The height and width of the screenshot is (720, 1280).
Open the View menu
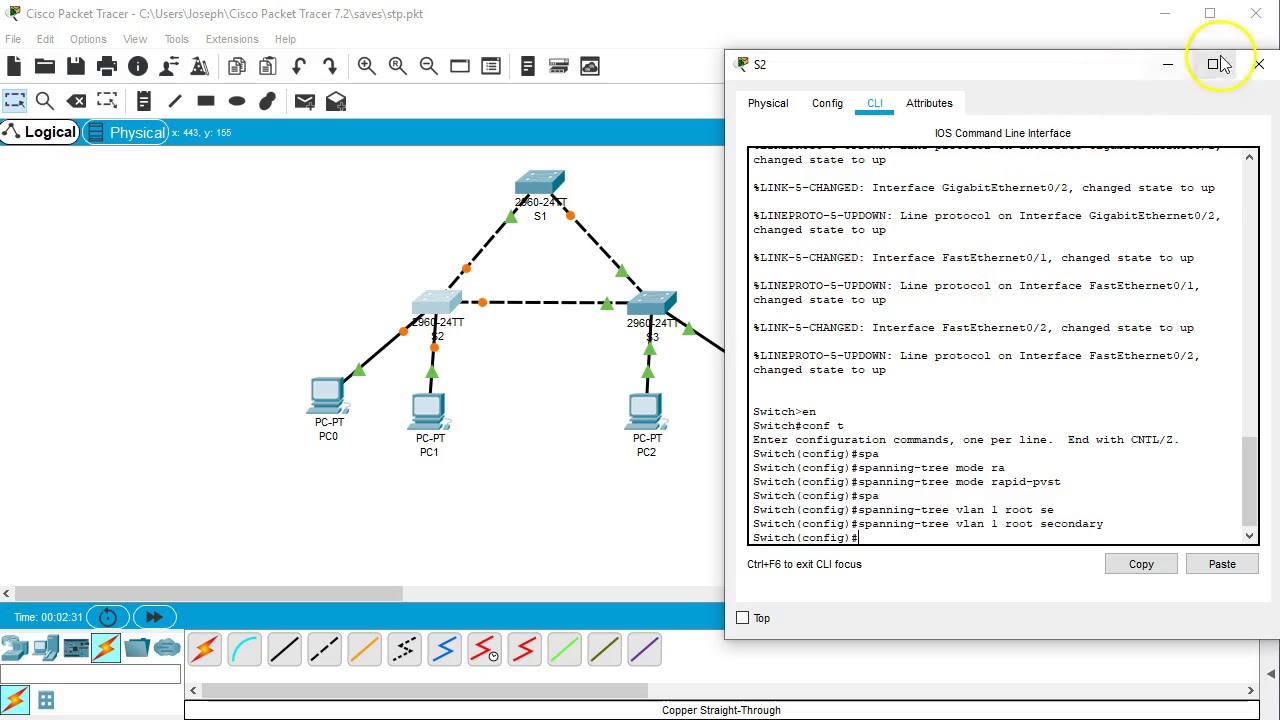pos(135,39)
